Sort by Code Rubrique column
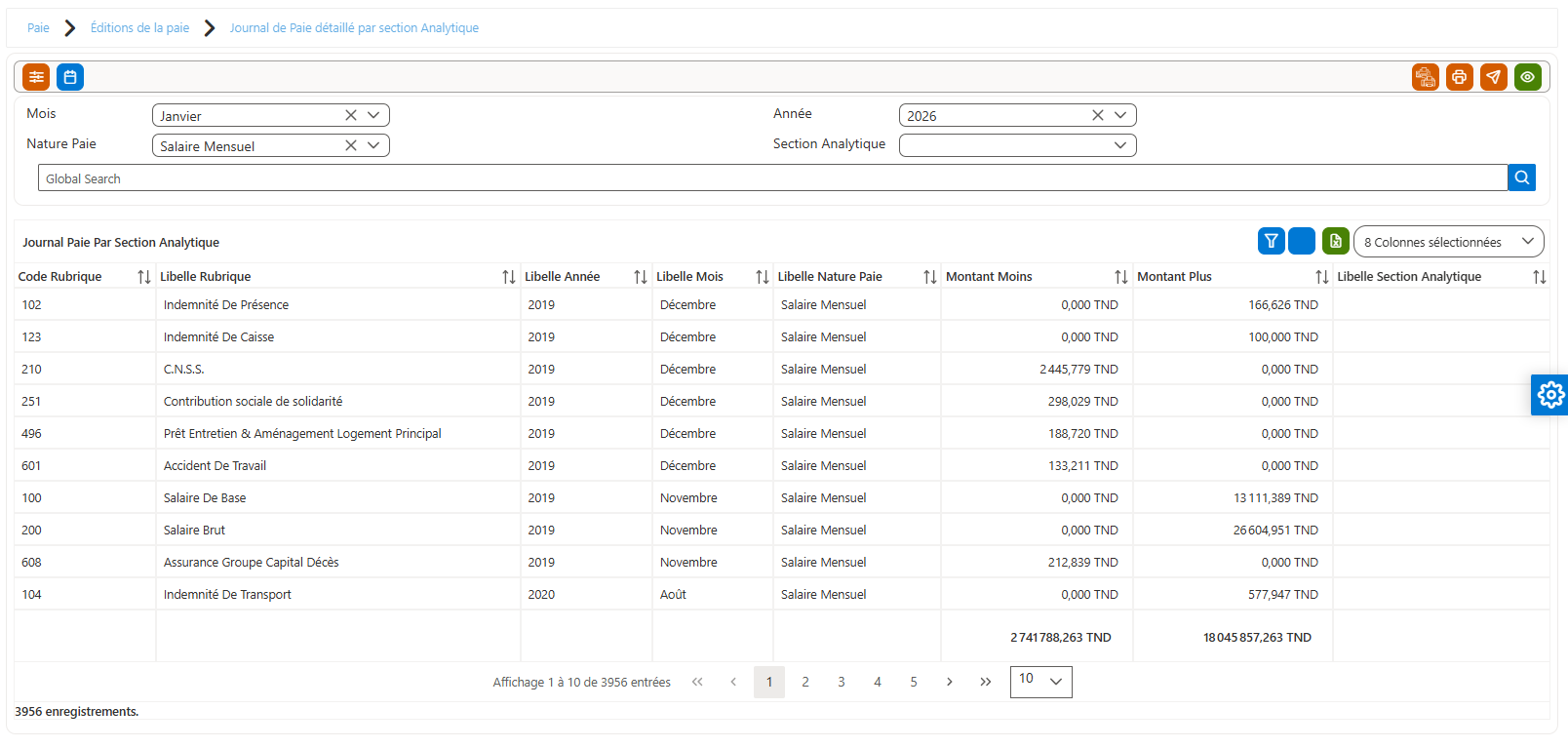Screen dimensions: 1568x748 (x=144, y=277)
